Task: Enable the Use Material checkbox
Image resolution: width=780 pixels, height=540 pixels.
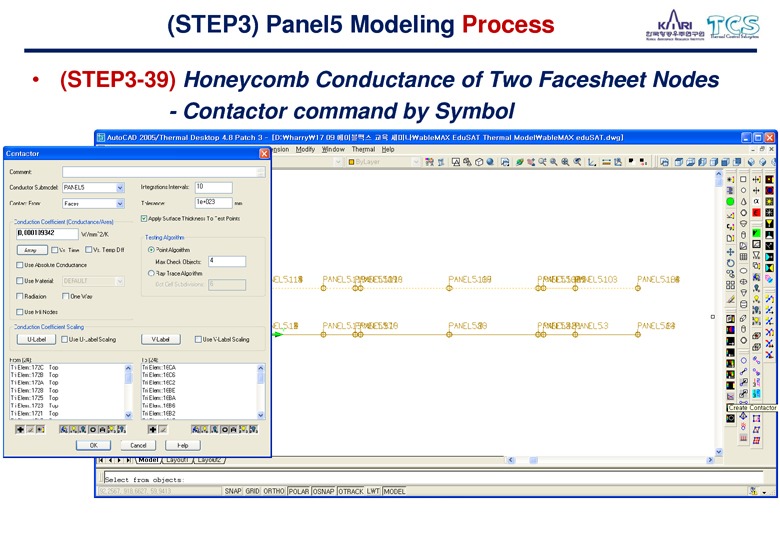Action: tap(20, 281)
